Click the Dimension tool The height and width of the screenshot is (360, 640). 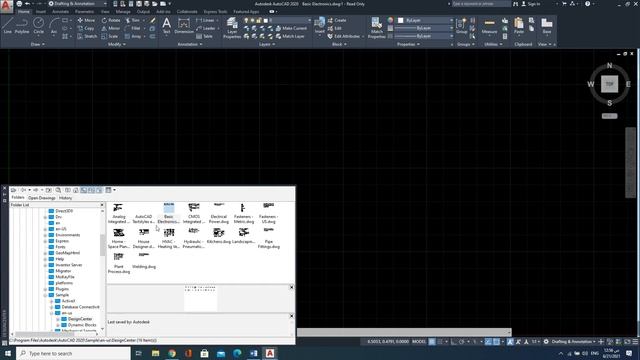(184, 26)
